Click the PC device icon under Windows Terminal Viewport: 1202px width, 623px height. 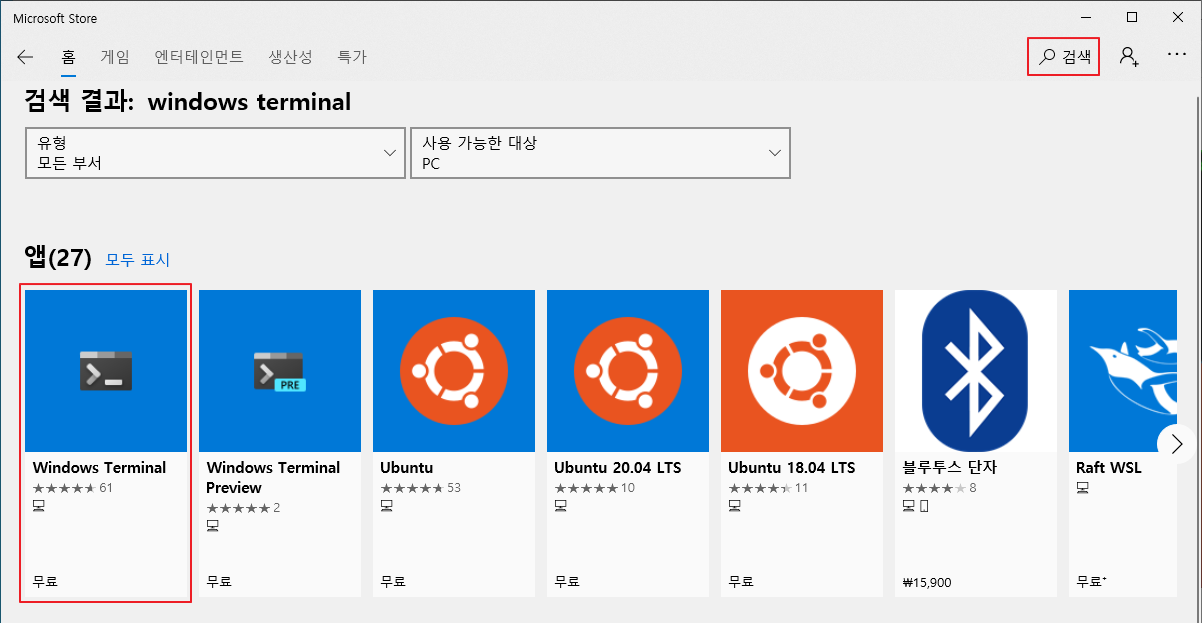click(39, 507)
